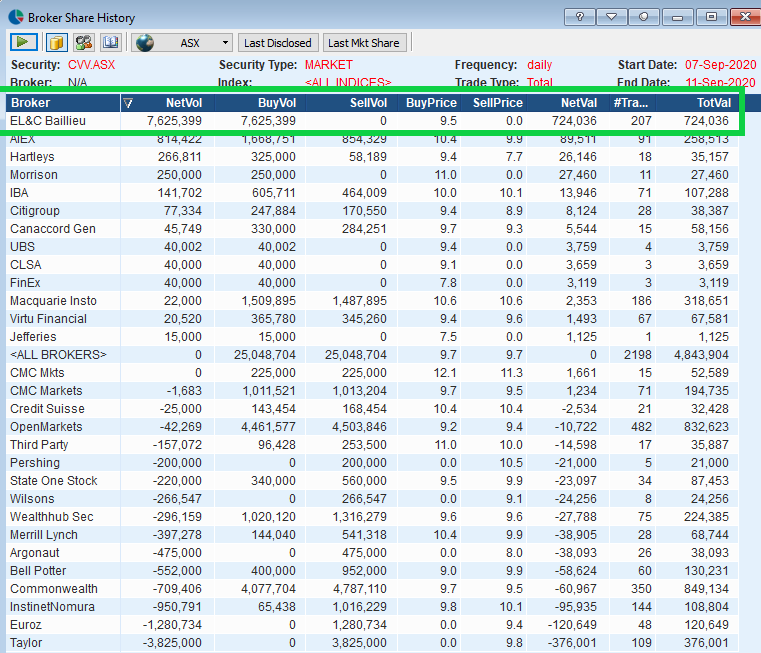Select the Wilsons broker row
This screenshot has width=761, height=653.
pos(372,498)
